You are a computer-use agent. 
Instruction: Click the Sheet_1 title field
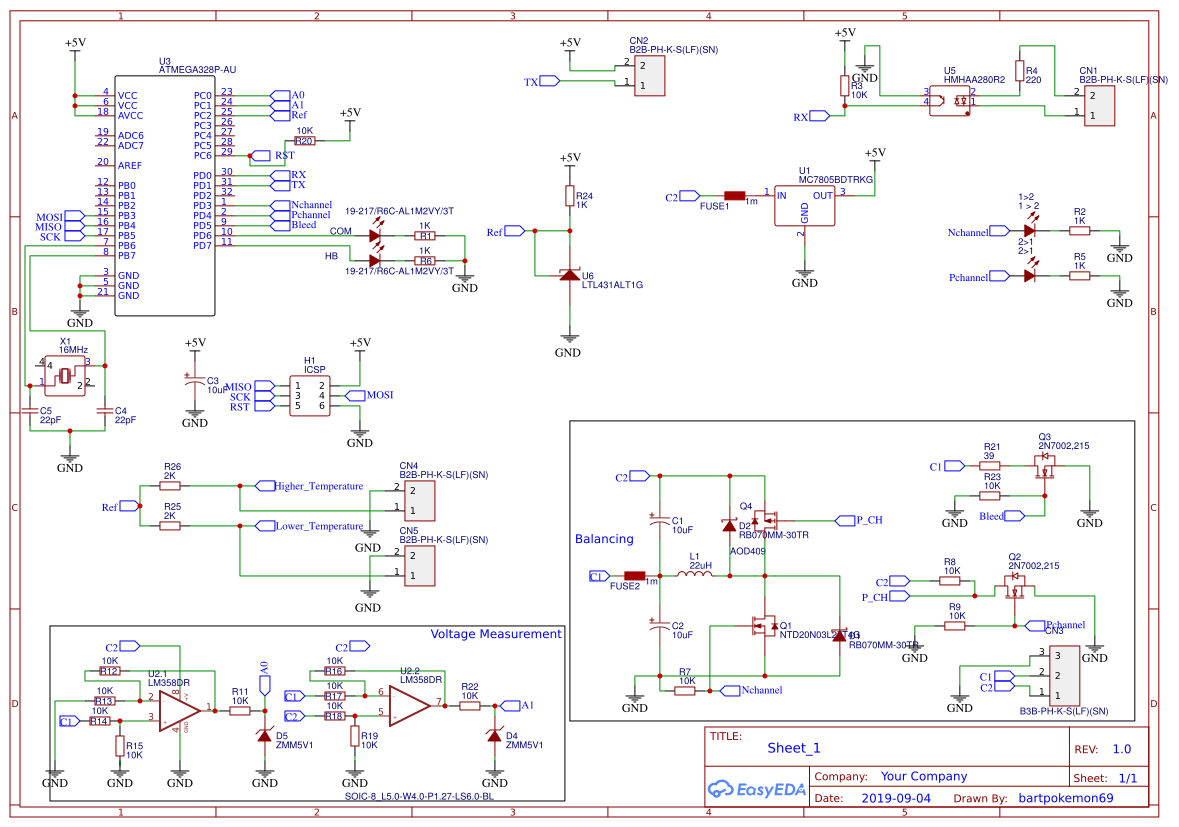tap(796, 746)
